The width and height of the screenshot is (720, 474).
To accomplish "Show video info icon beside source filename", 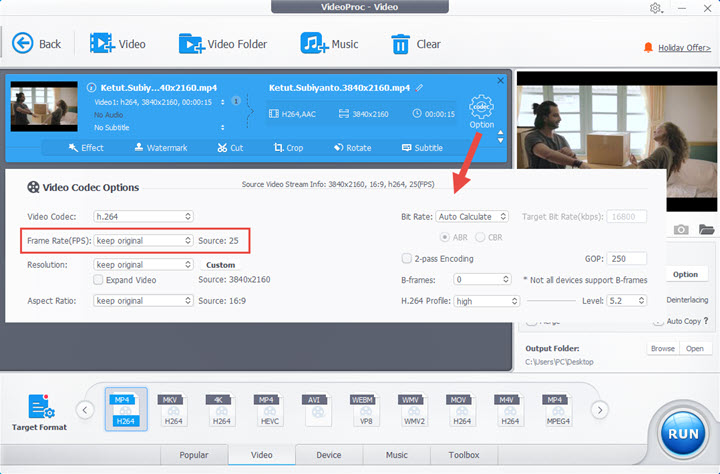I will pyautogui.click(x=91, y=87).
